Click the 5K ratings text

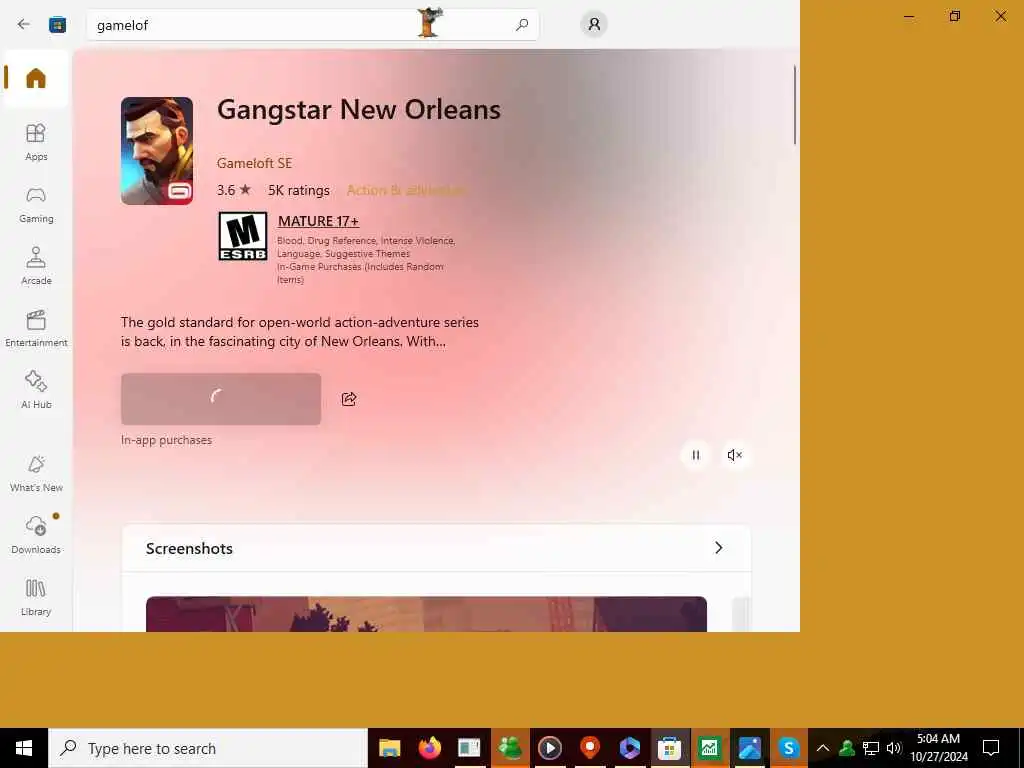coord(298,190)
